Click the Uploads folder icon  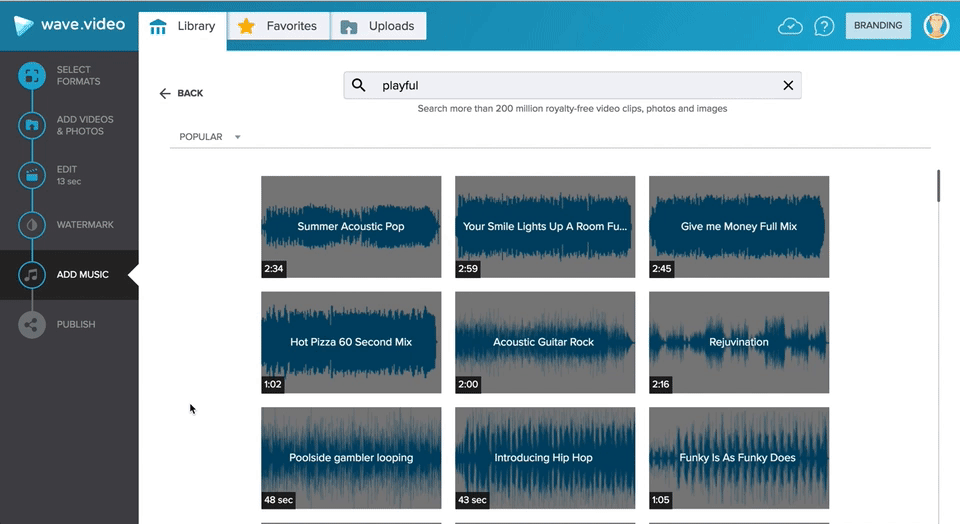pyautogui.click(x=349, y=27)
